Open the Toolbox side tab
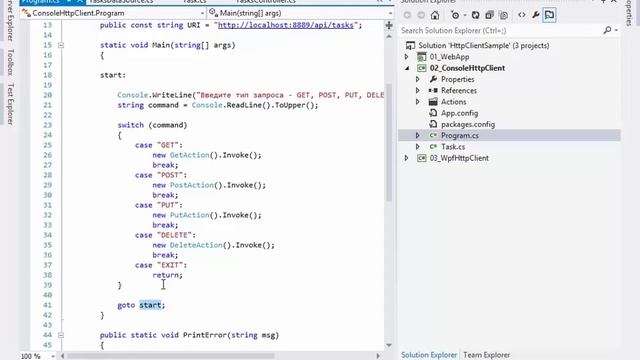The height and width of the screenshot is (360, 640). click(11, 62)
